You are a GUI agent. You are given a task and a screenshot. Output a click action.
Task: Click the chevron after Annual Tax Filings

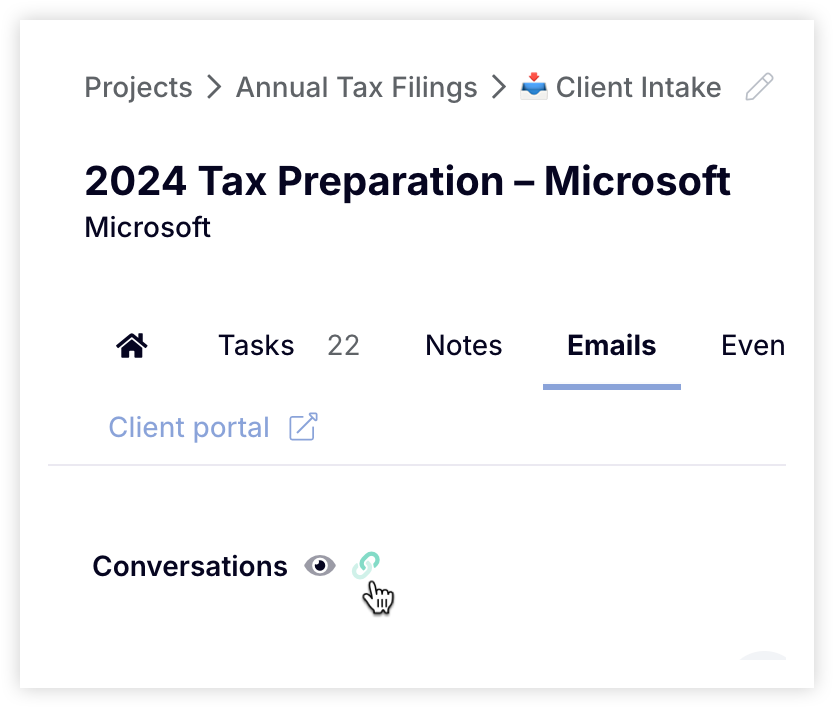point(498,87)
